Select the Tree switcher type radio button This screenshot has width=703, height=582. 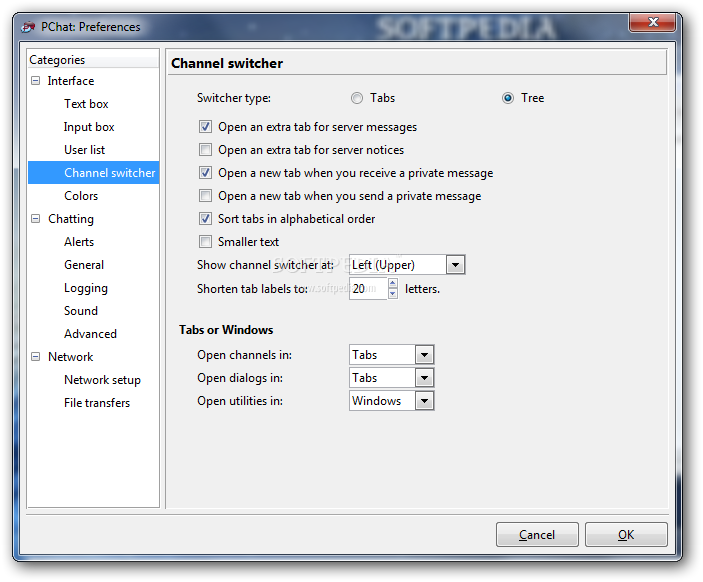(508, 98)
